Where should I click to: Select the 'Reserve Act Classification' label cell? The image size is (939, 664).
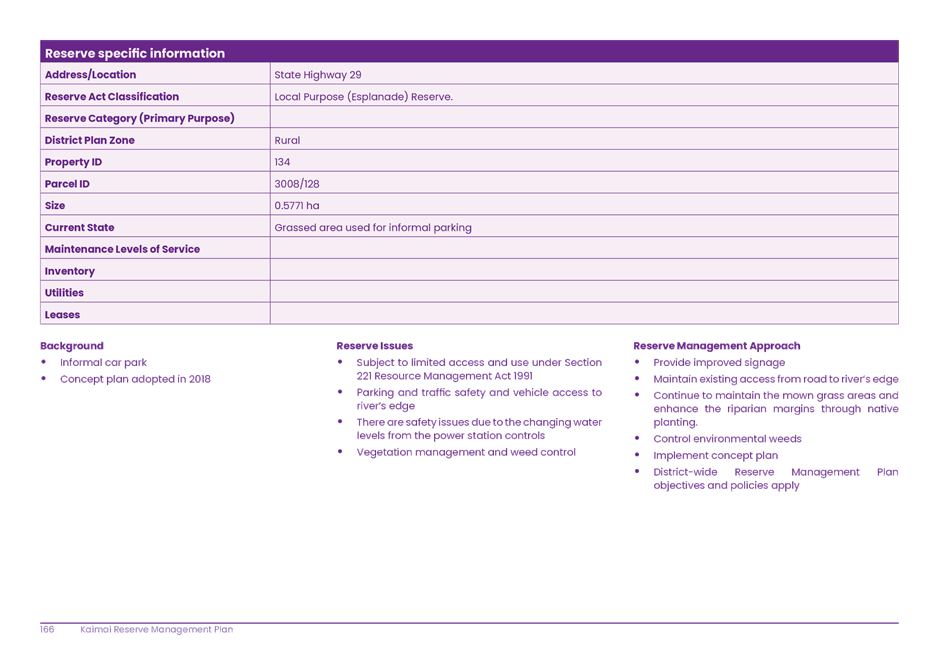[x=112, y=97]
